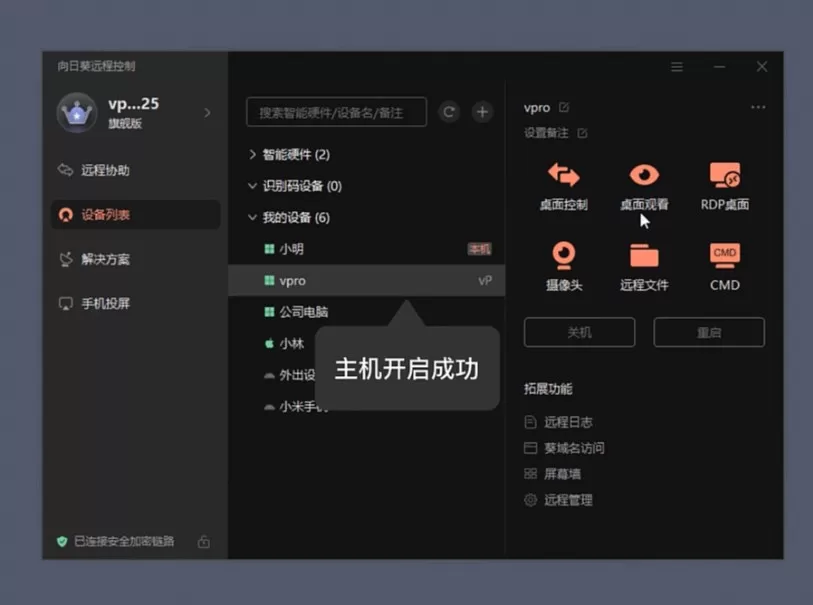
Task: Select the 桌面控制 remote desktop control icon
Action: (563, 187)
